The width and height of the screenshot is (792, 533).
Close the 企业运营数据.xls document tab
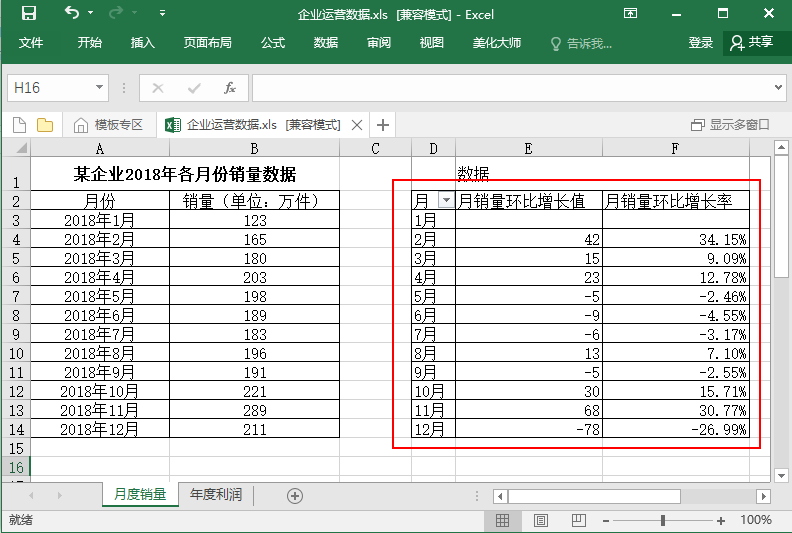[x=356, y=125]
